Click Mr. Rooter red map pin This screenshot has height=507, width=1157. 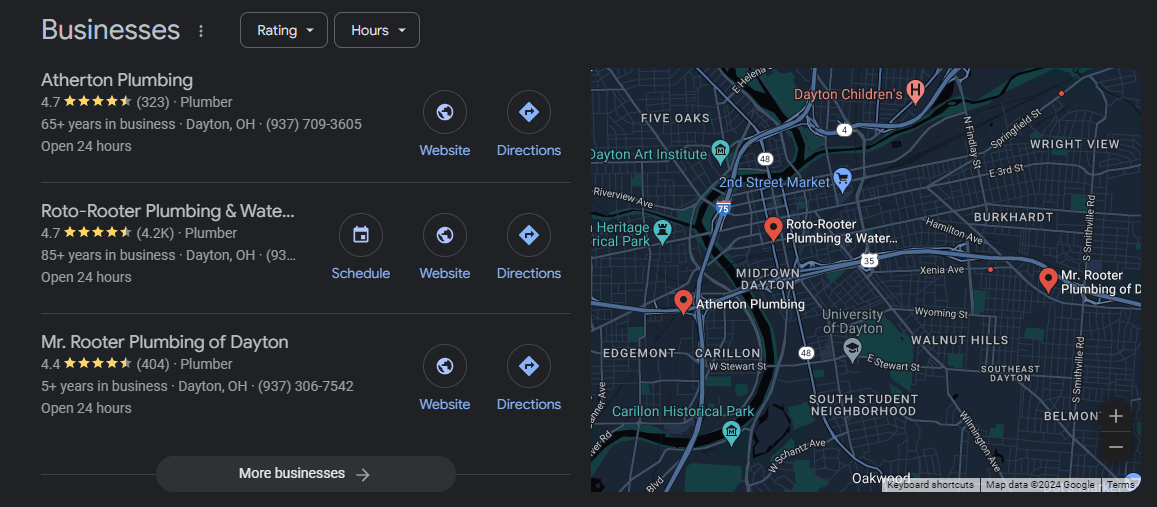click(1048, 280)
